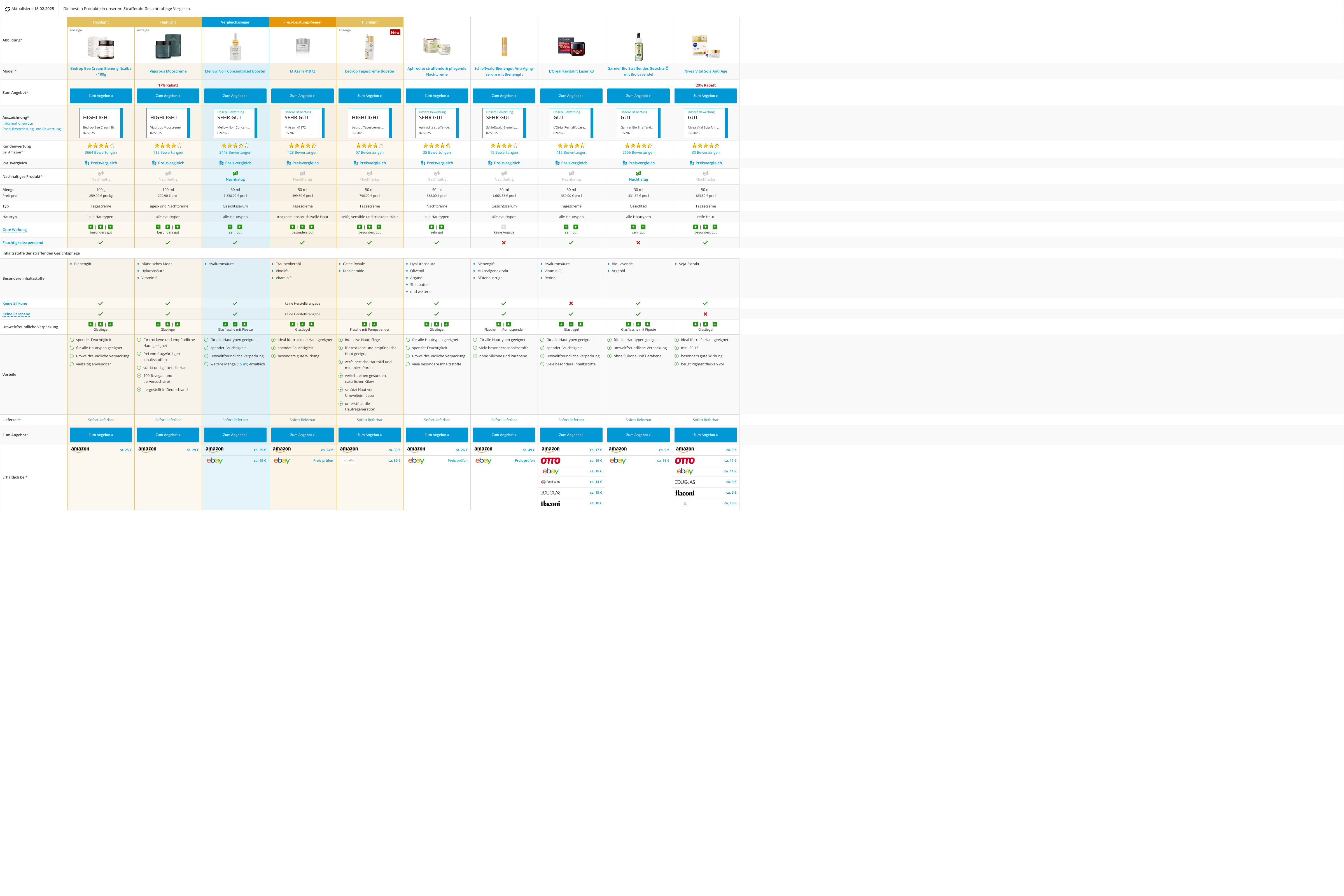Open the 'Feuchtigkeitsspendend' row label link
The width and height of the screenshot is (1344, 896).
point(22,243)
